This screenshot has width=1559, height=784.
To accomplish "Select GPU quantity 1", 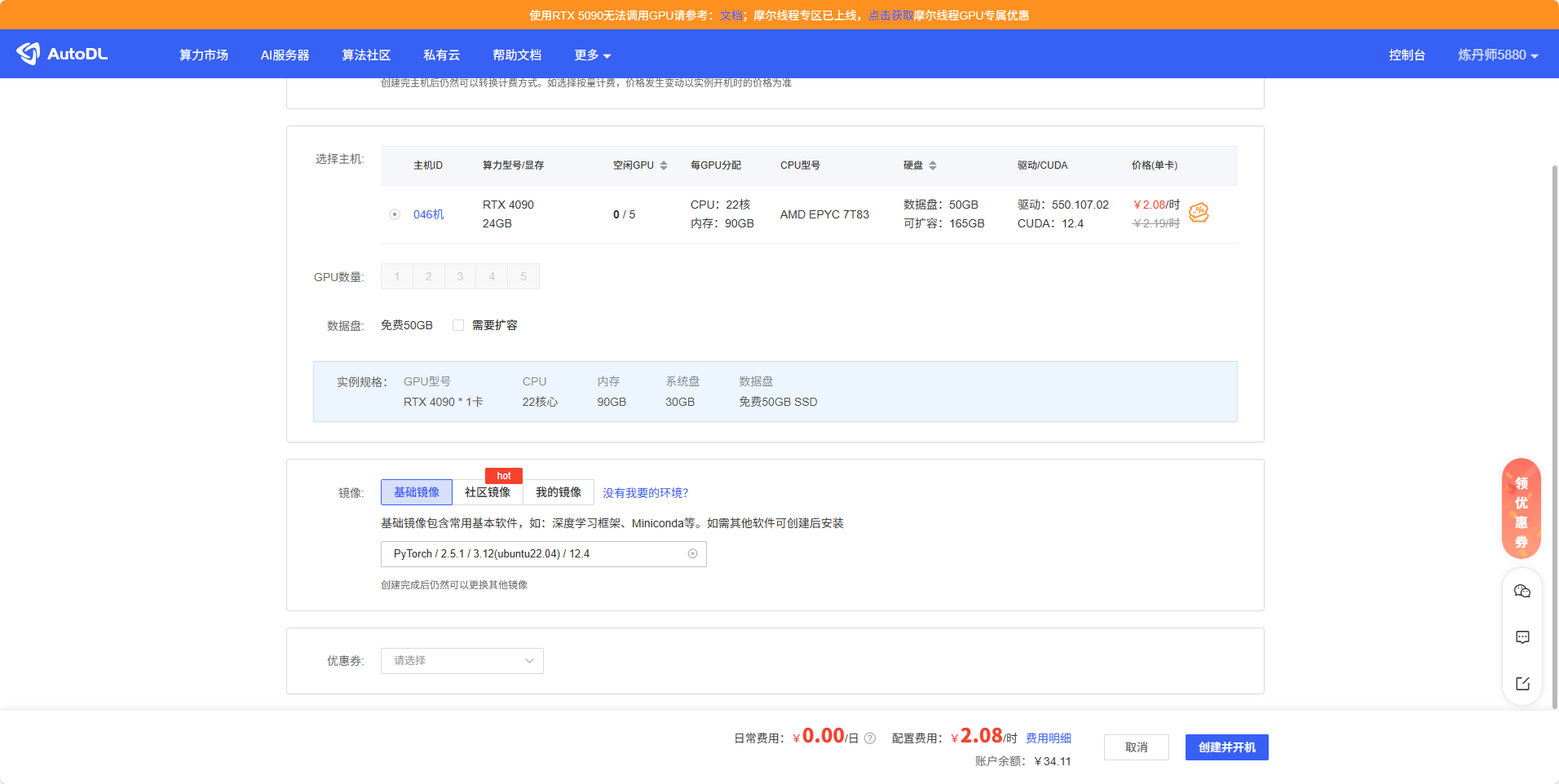I will pyautogui.click(x=397, y=276).
